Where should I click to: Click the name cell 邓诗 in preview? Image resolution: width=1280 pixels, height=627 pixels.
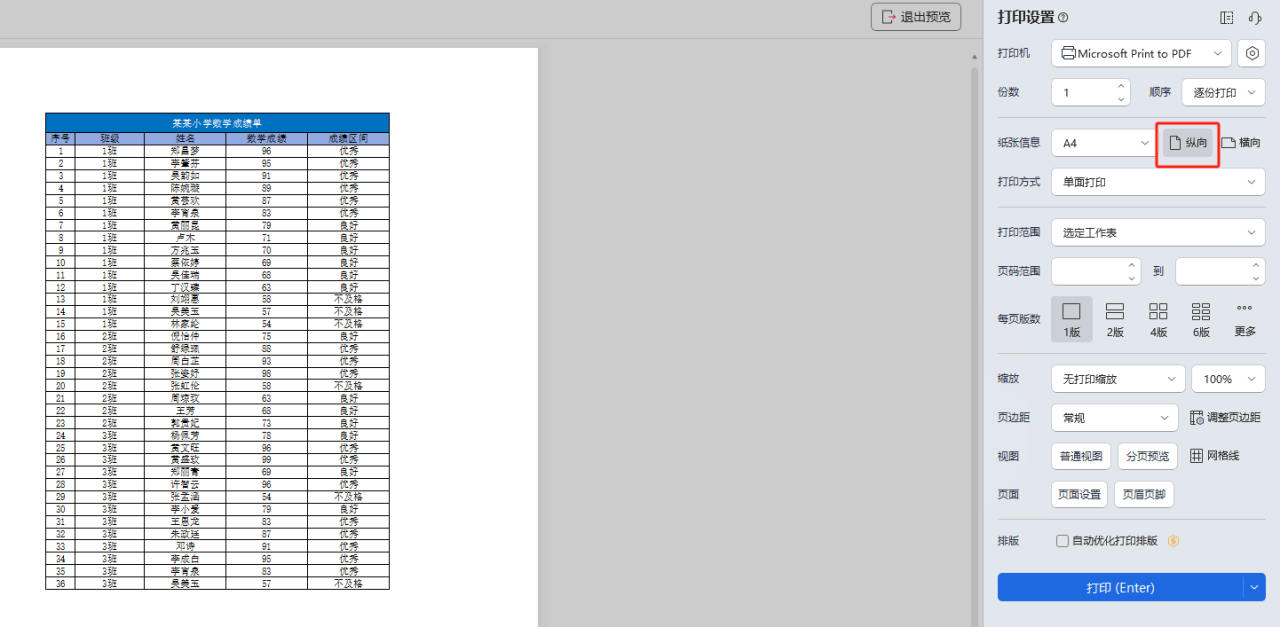point(185,546)
